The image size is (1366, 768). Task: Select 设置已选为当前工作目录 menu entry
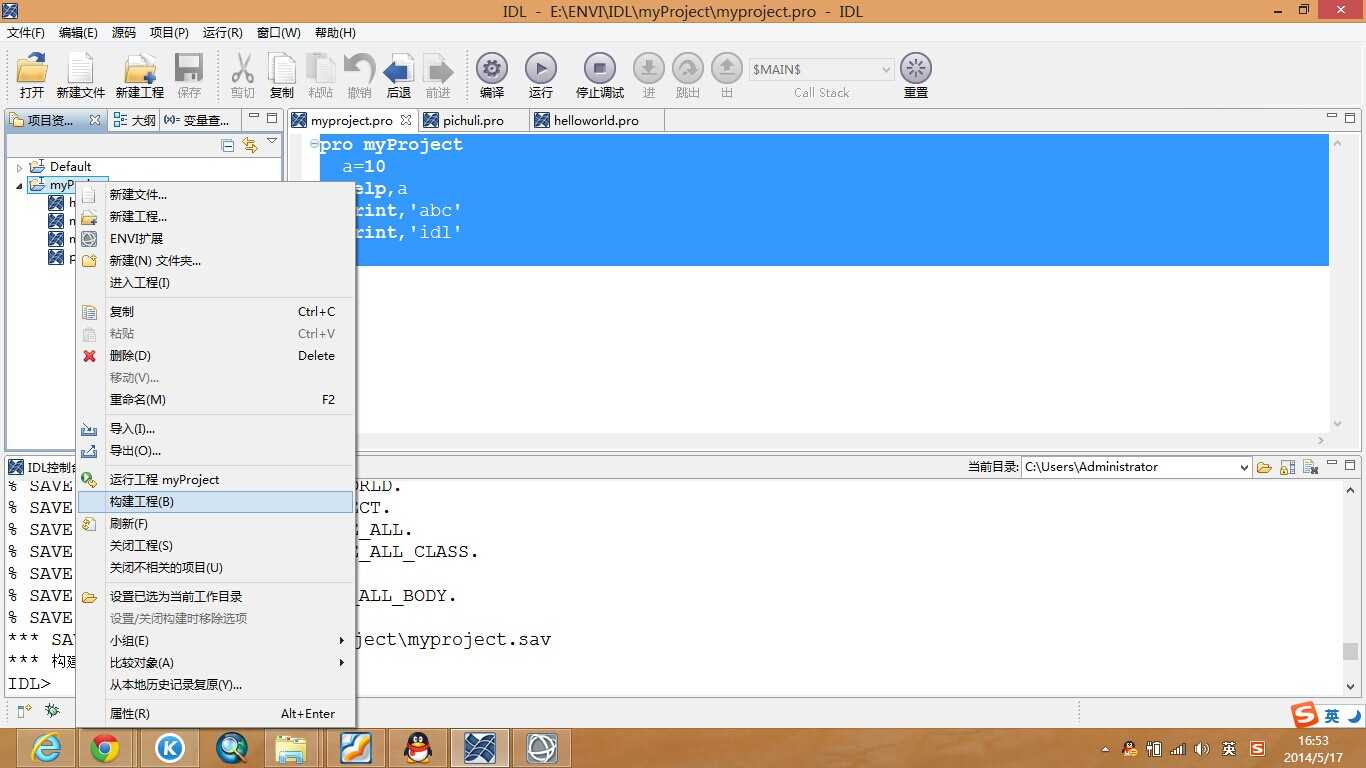[x=216, y=596]
